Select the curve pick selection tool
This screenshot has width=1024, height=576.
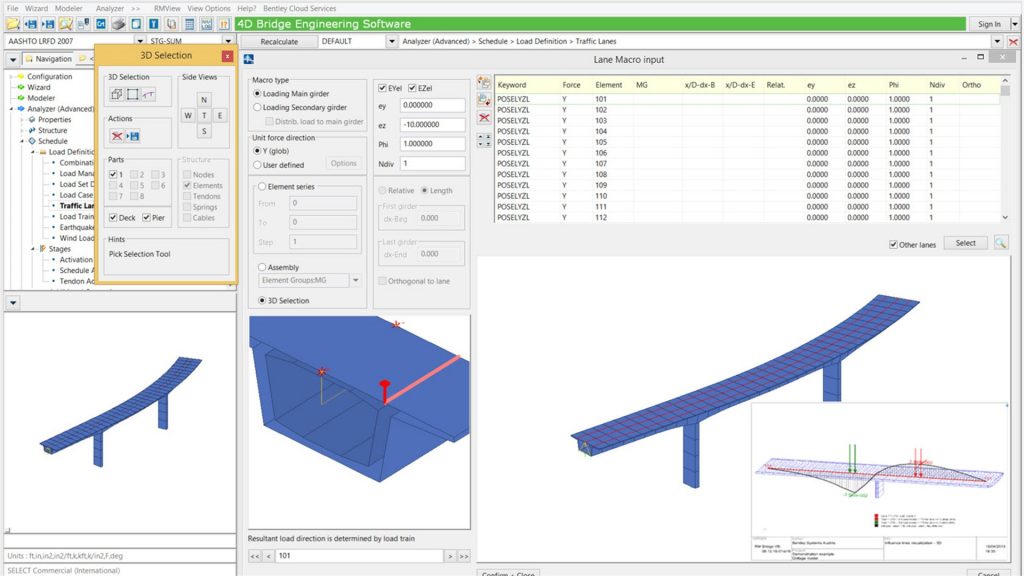149,94
